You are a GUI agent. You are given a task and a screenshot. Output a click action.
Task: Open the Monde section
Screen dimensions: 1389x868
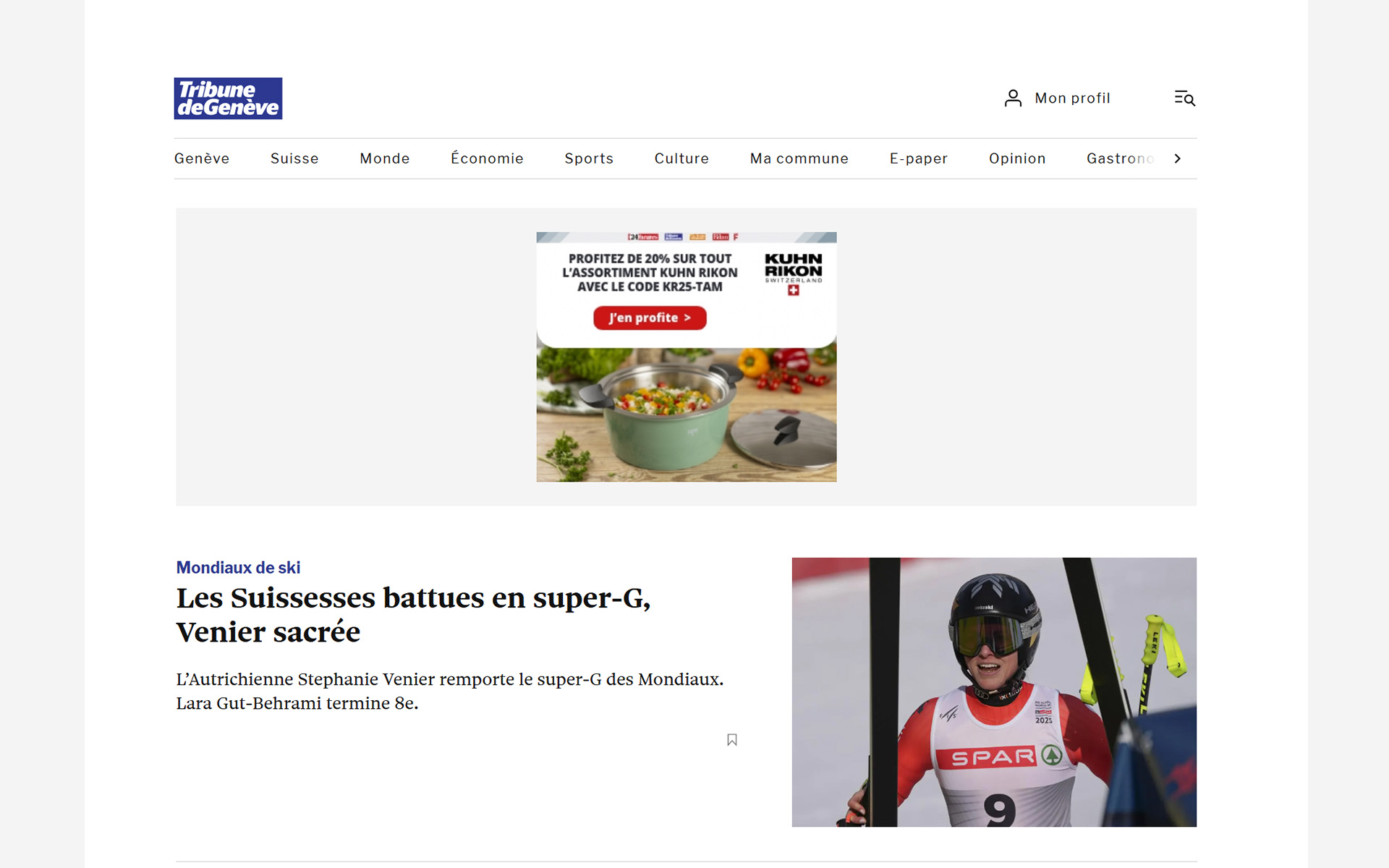384,158
